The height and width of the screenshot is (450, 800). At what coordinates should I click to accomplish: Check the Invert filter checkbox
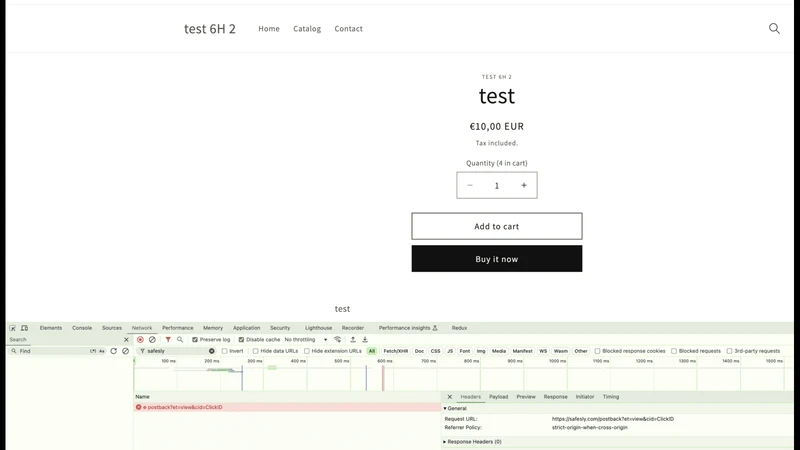click(x=224, y=351)
